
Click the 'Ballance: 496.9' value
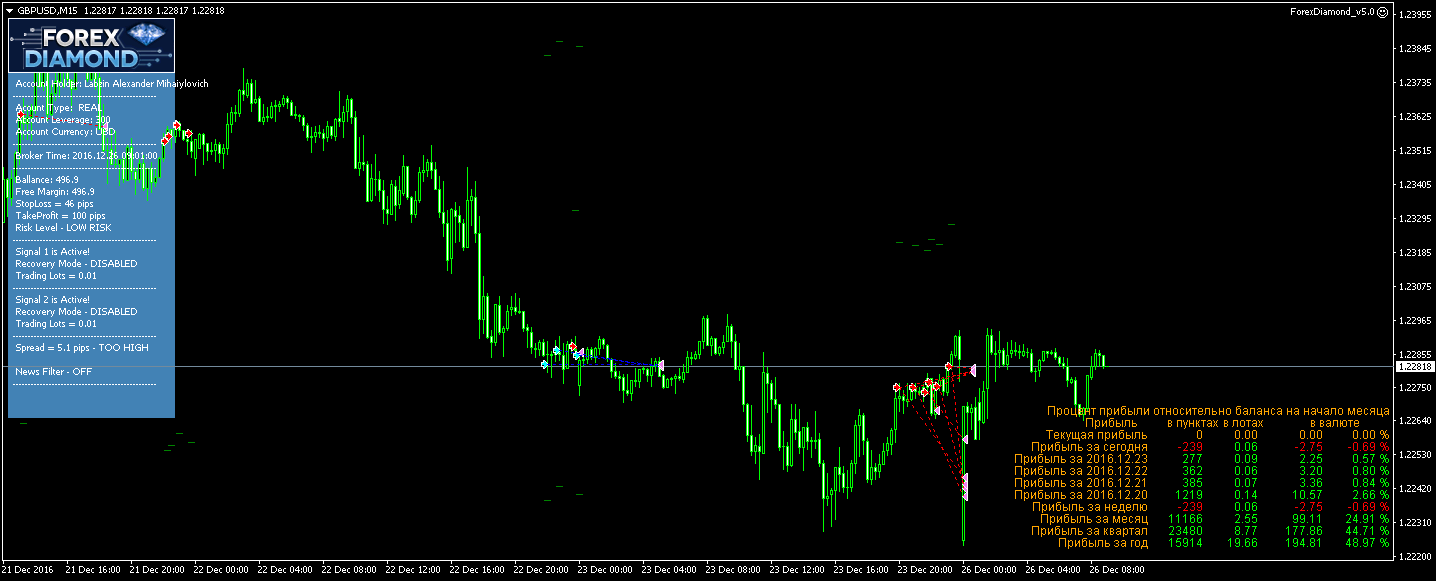point(47,180)
